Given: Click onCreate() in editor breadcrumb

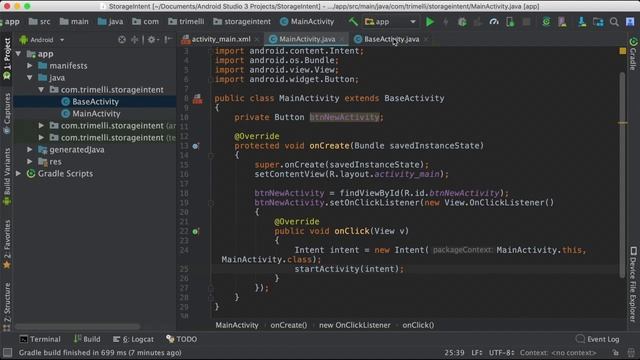Looking at the screenshot, I should point(289,325).
